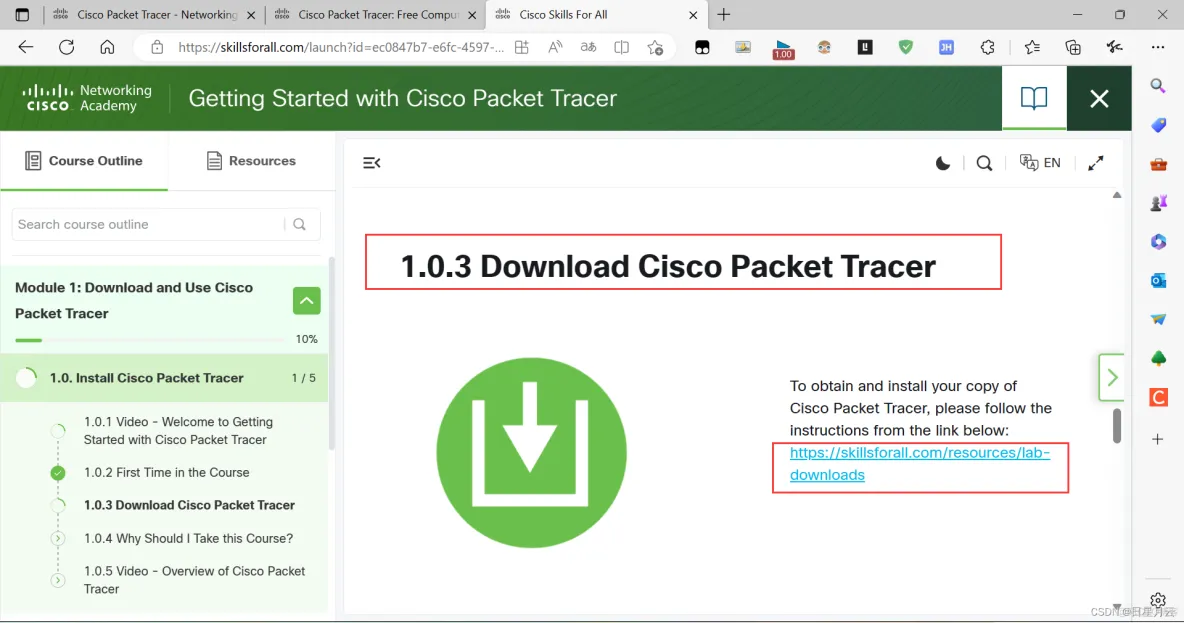
Task: Click the course outline search magnifier
Action: 300,224
